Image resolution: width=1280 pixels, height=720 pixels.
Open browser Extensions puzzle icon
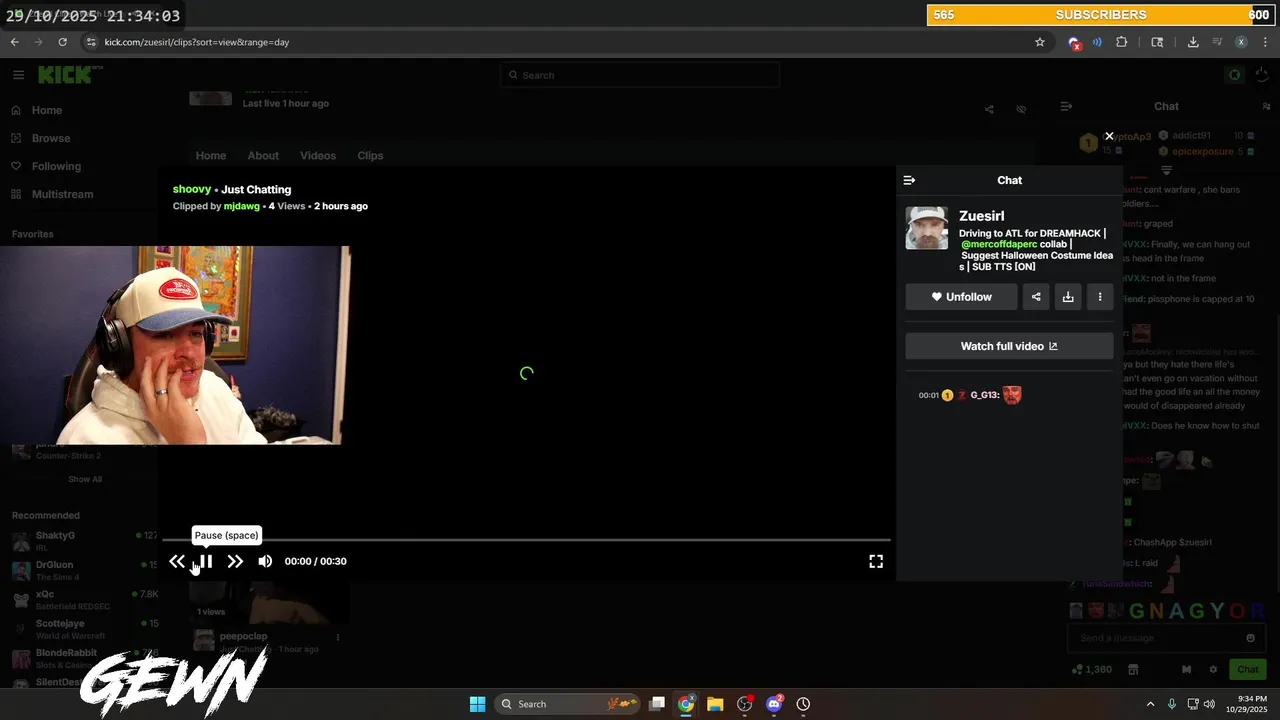coord(1121,42)
